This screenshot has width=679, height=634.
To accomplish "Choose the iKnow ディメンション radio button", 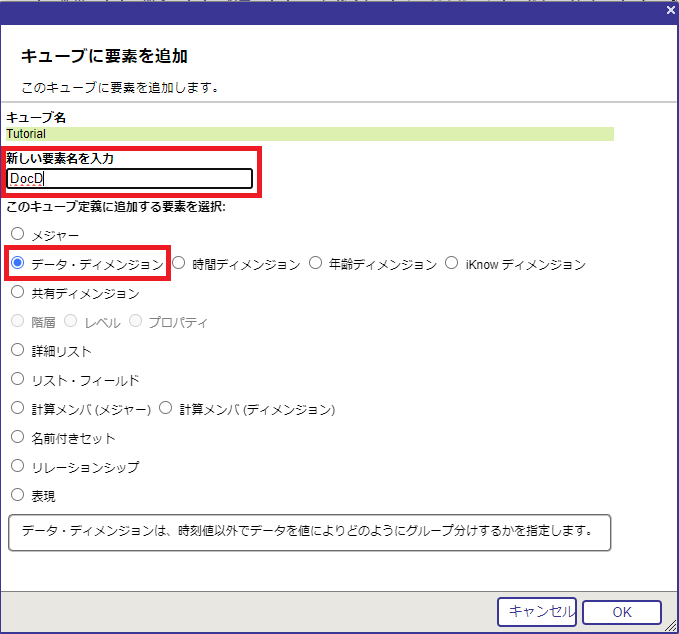I will point(452,264).
